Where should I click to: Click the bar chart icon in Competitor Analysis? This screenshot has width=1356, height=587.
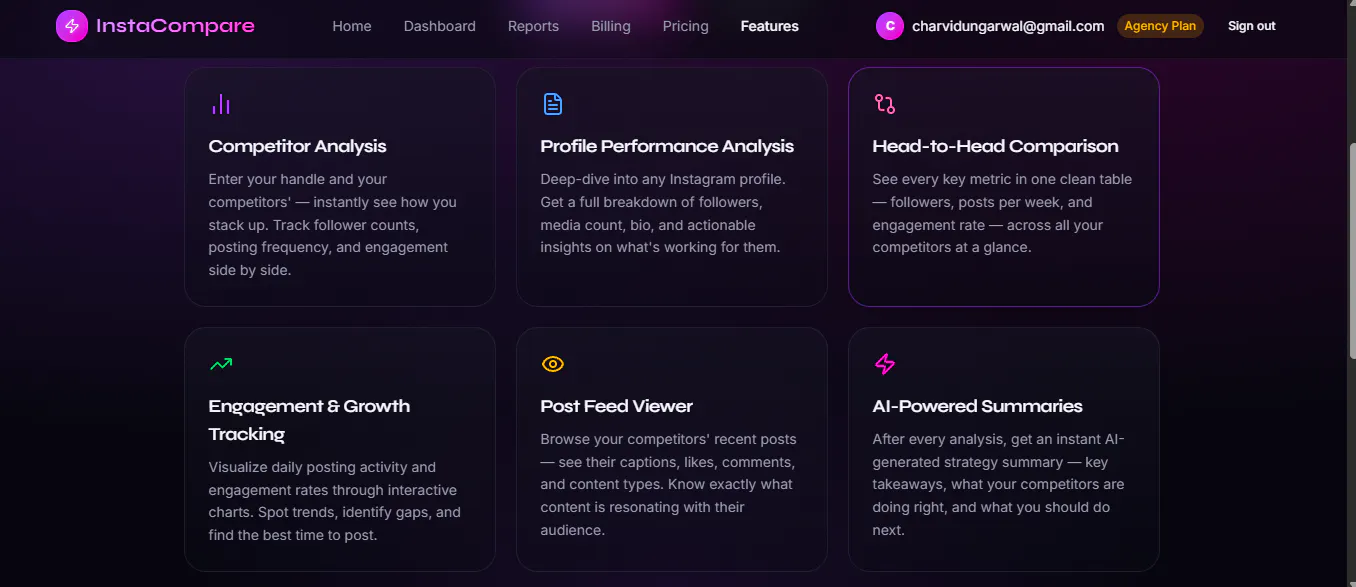click(x=221, y=104)
